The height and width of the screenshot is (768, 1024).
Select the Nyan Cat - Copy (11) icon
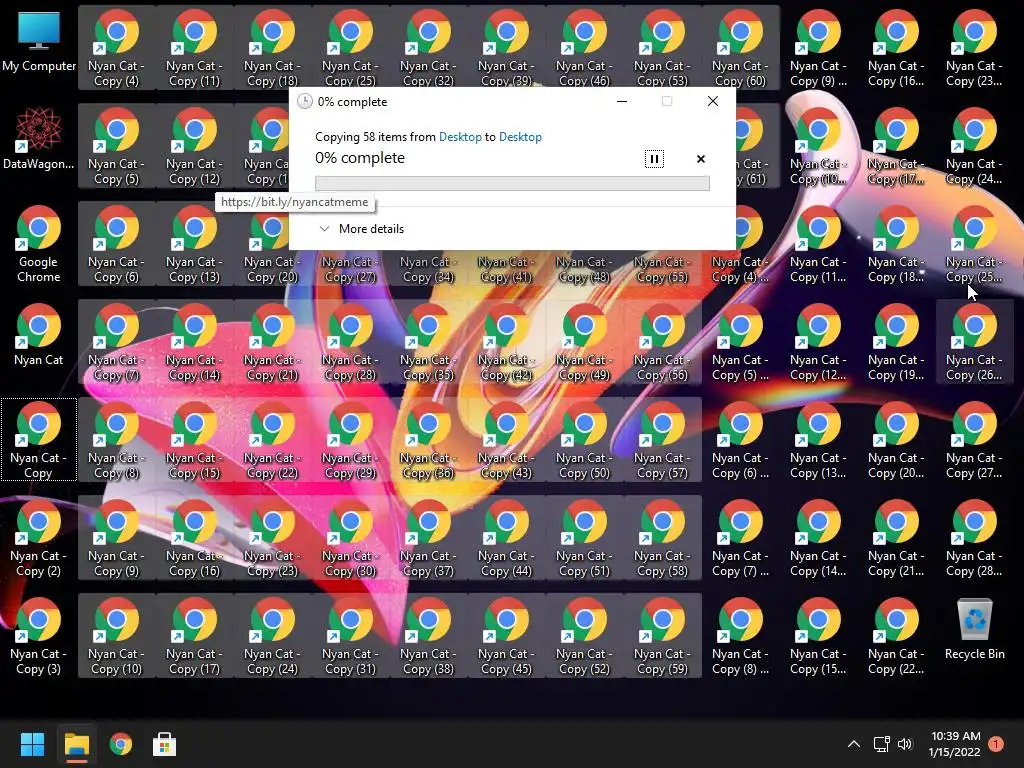point(194,47)
